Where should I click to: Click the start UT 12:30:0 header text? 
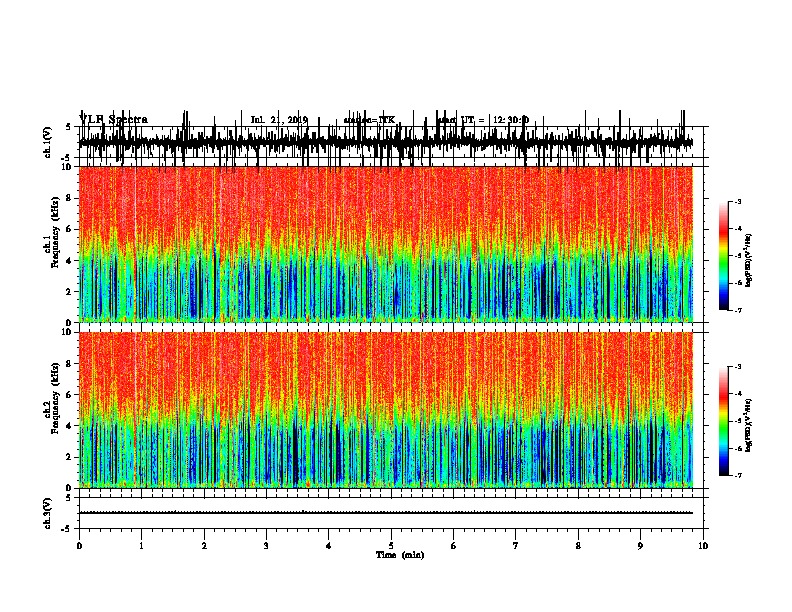click(483, 120)
